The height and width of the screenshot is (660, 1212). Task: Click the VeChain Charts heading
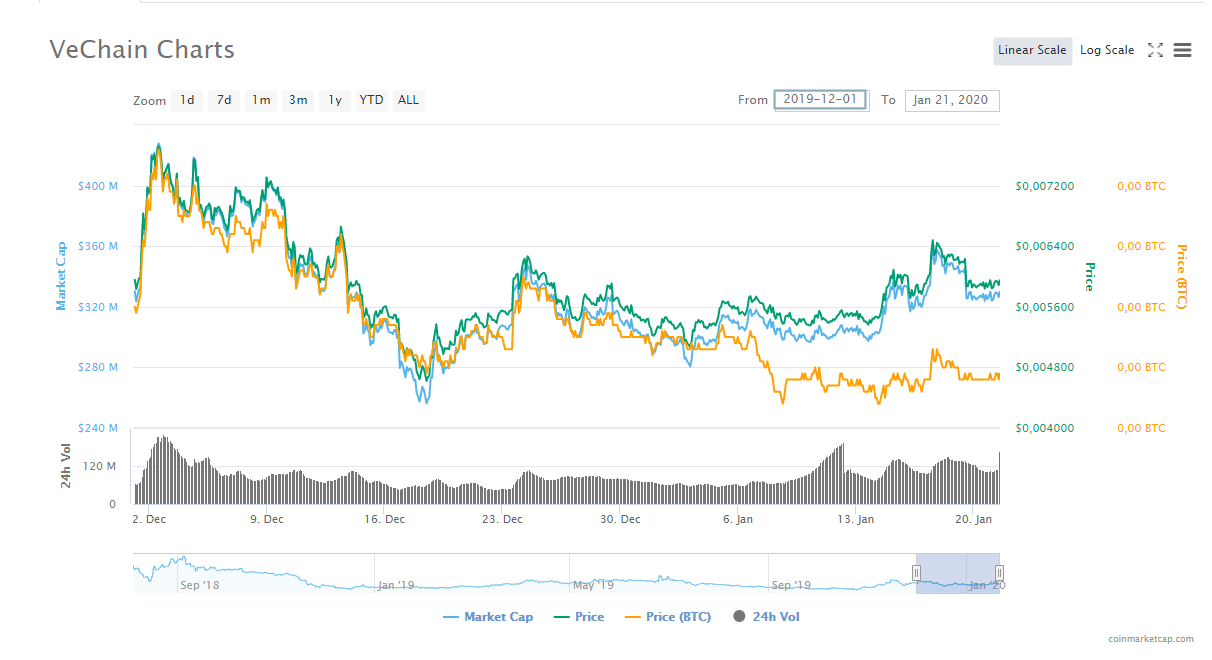[142, 49]
